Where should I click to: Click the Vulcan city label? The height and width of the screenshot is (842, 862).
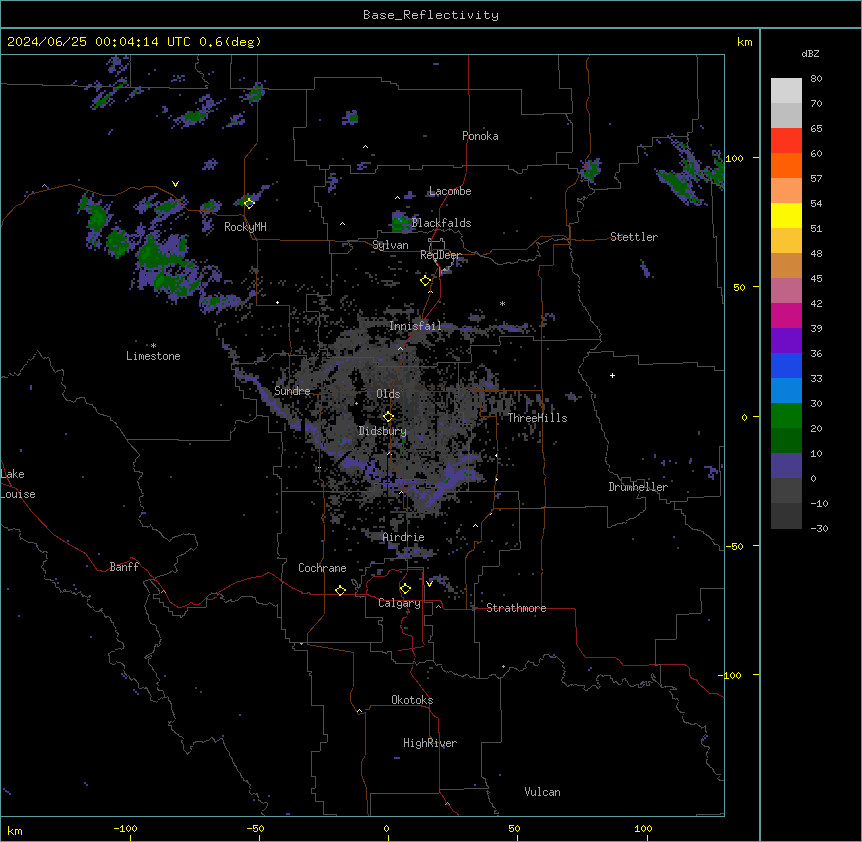coord(542,792)
